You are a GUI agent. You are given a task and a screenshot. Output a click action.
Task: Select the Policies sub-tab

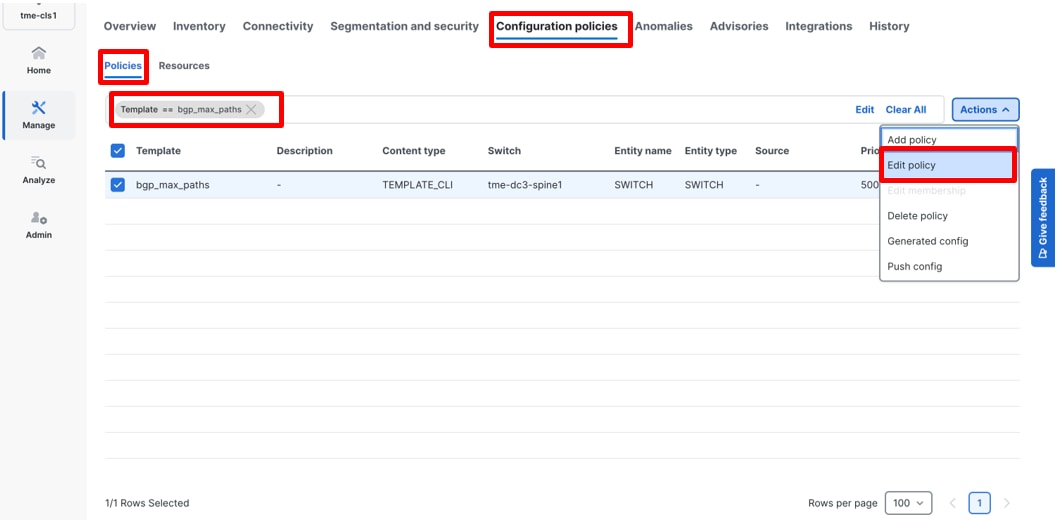tap(123, 65)
